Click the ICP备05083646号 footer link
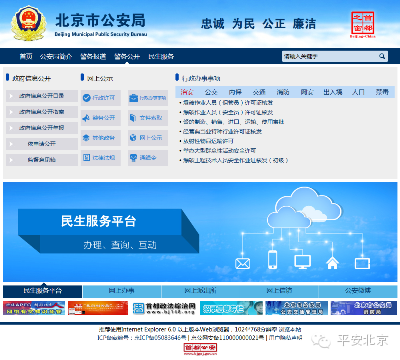 pos(160,338)
